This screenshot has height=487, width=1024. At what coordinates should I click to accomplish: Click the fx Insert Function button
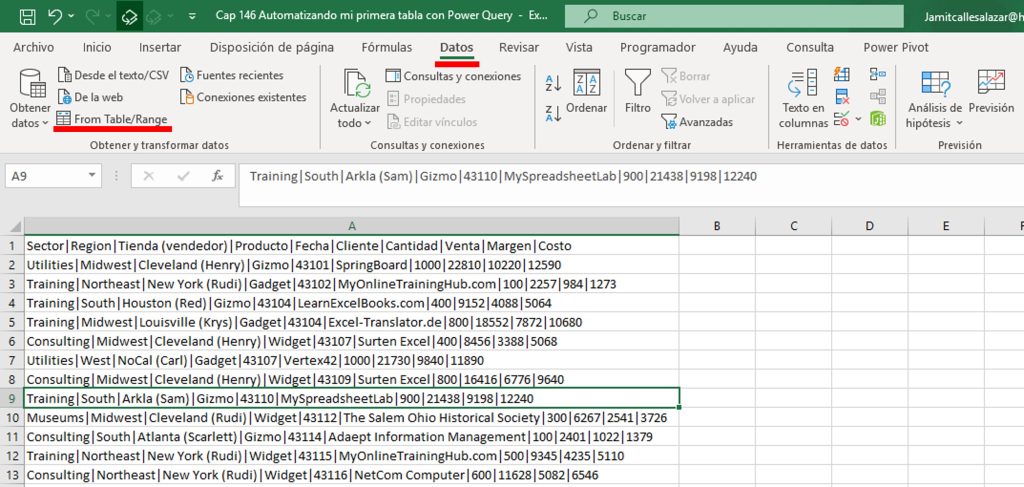point(217,176)
